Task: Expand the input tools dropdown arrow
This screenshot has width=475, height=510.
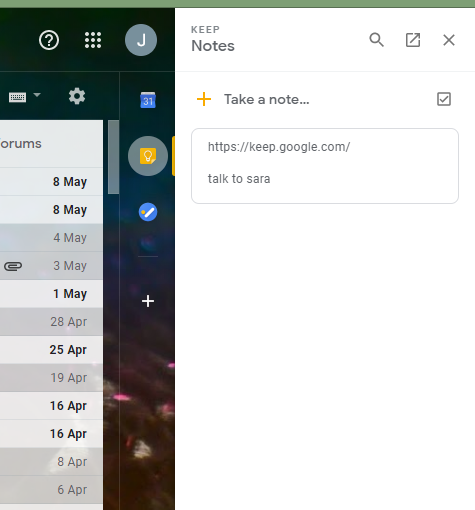Action: 37,95
